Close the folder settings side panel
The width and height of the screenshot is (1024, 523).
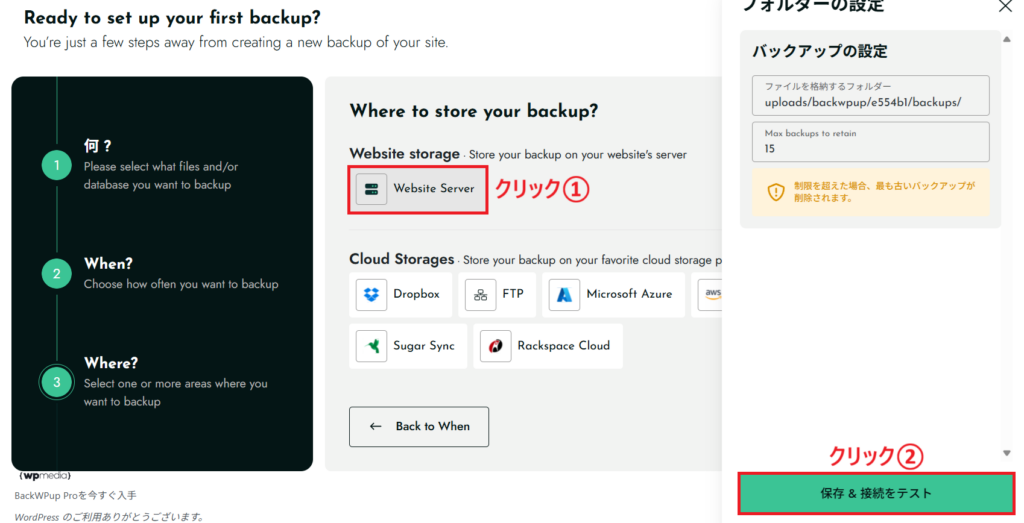1005,6
